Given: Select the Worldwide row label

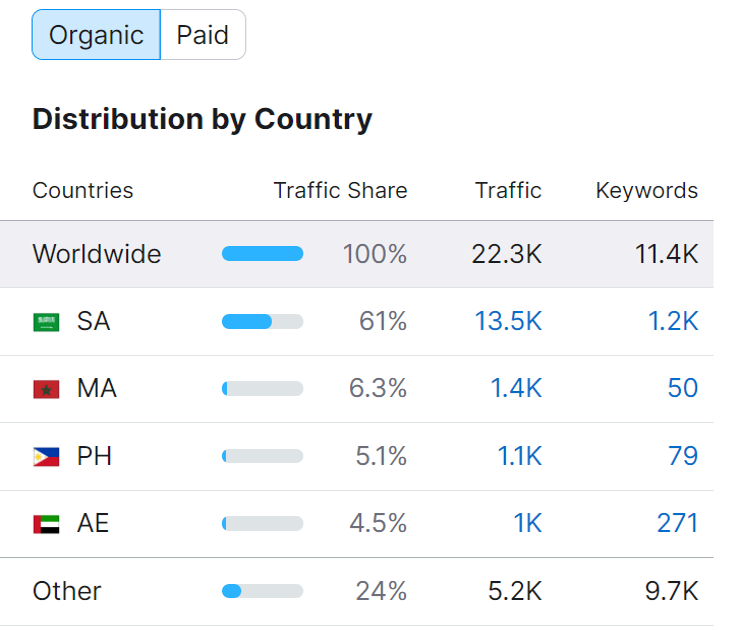Looking at the screenshot, I should [96, 254].
